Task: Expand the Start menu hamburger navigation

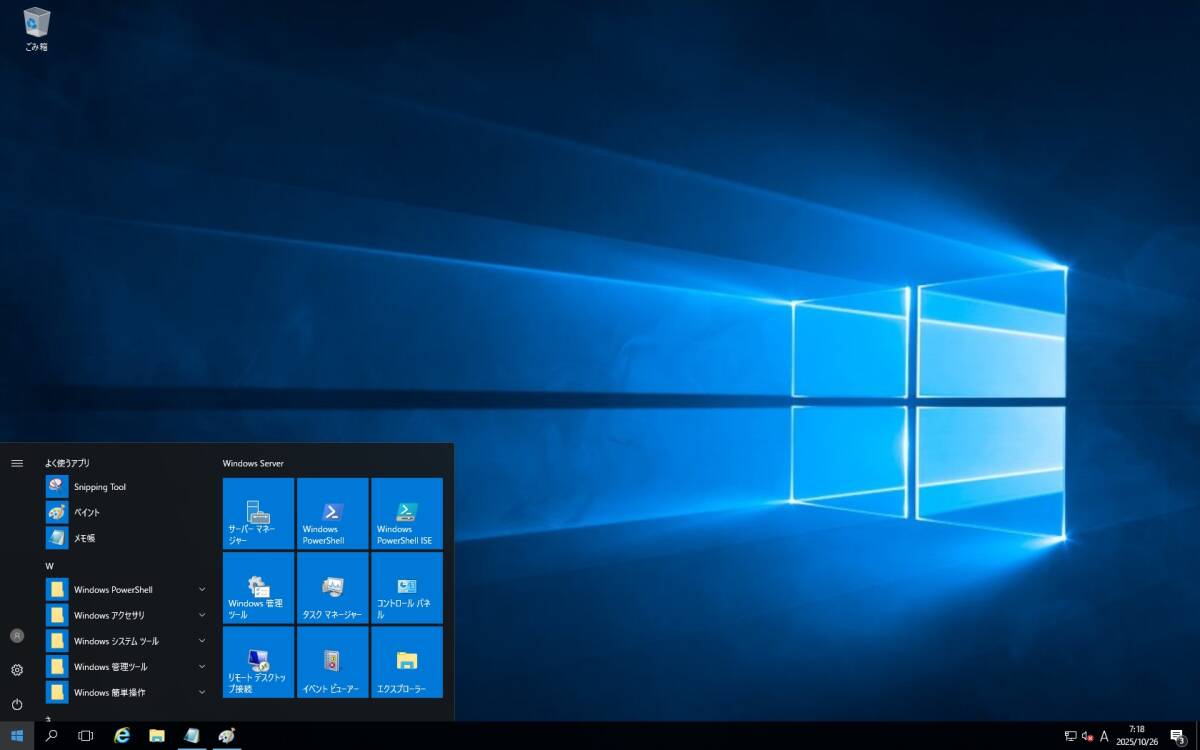Action: [17, 463]
